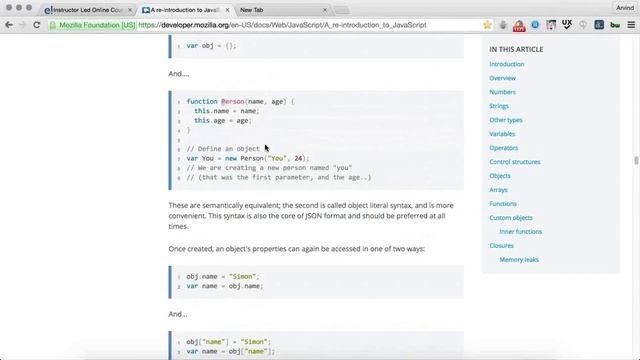Open the Strings section link
The image size is (640, 360).
(x=499, y=106)
